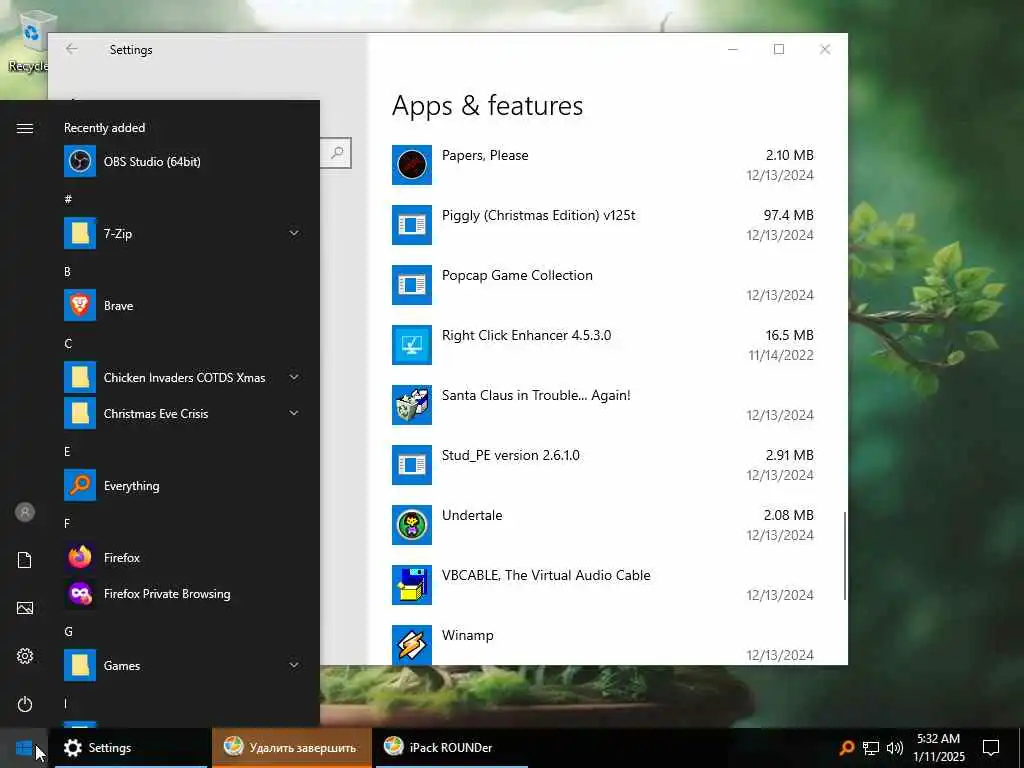
Task: Open the user account icon in Start
Action: pyautogui.click(x=25, y=512)
